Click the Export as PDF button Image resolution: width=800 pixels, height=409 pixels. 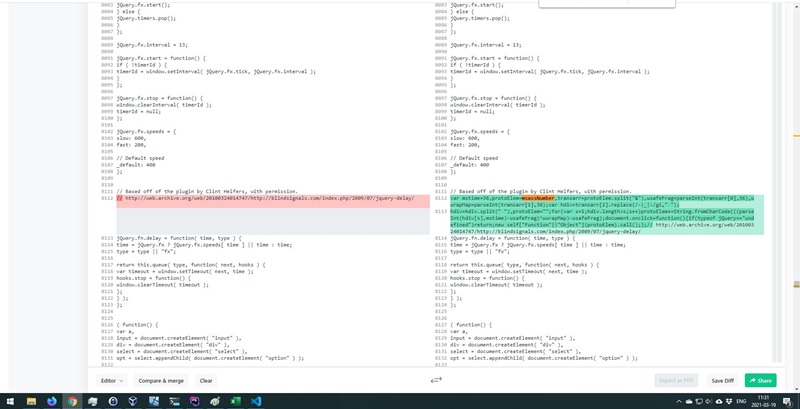click(676, 380)
